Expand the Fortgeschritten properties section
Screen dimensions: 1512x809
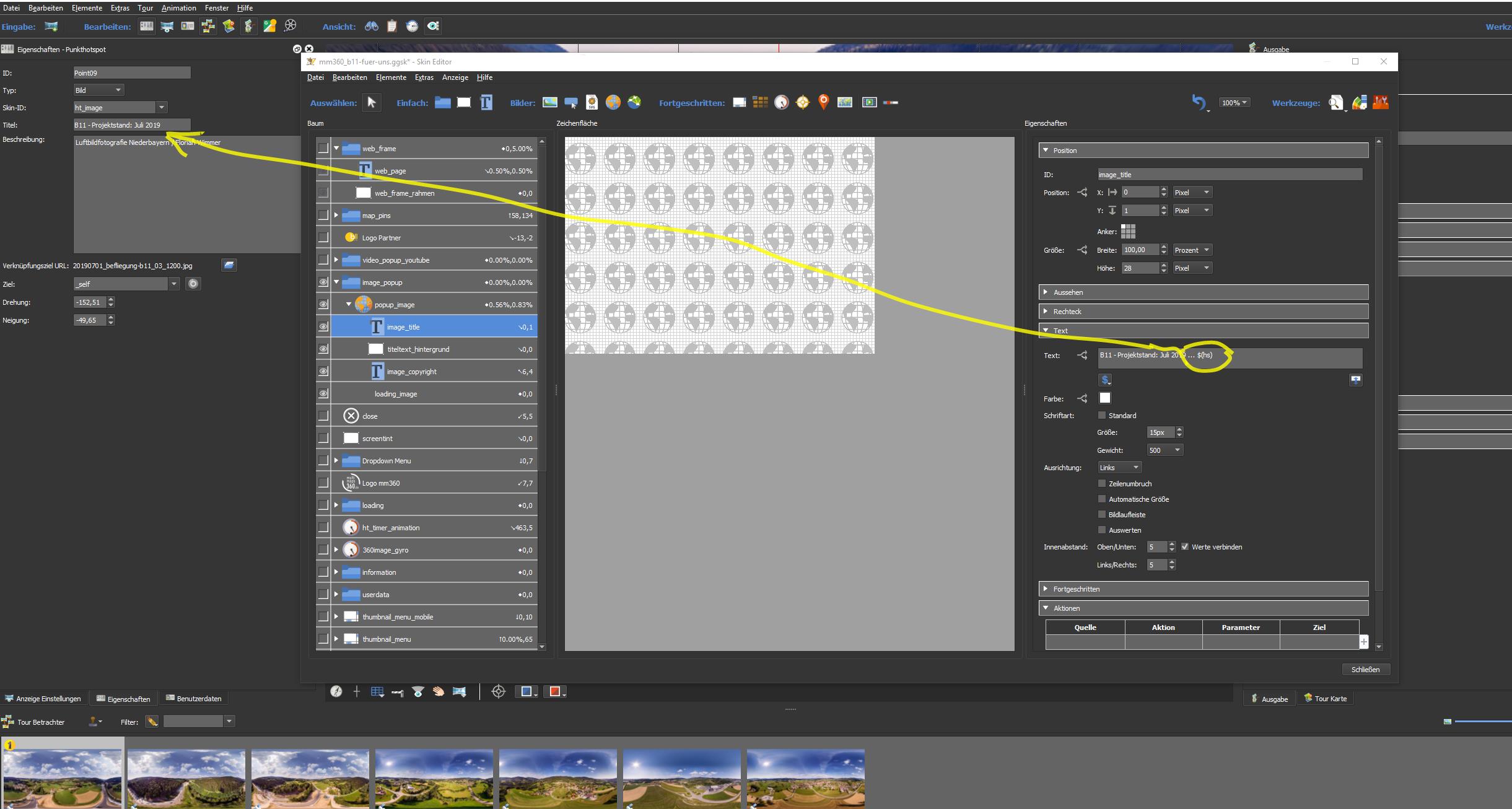[1204, 588]
